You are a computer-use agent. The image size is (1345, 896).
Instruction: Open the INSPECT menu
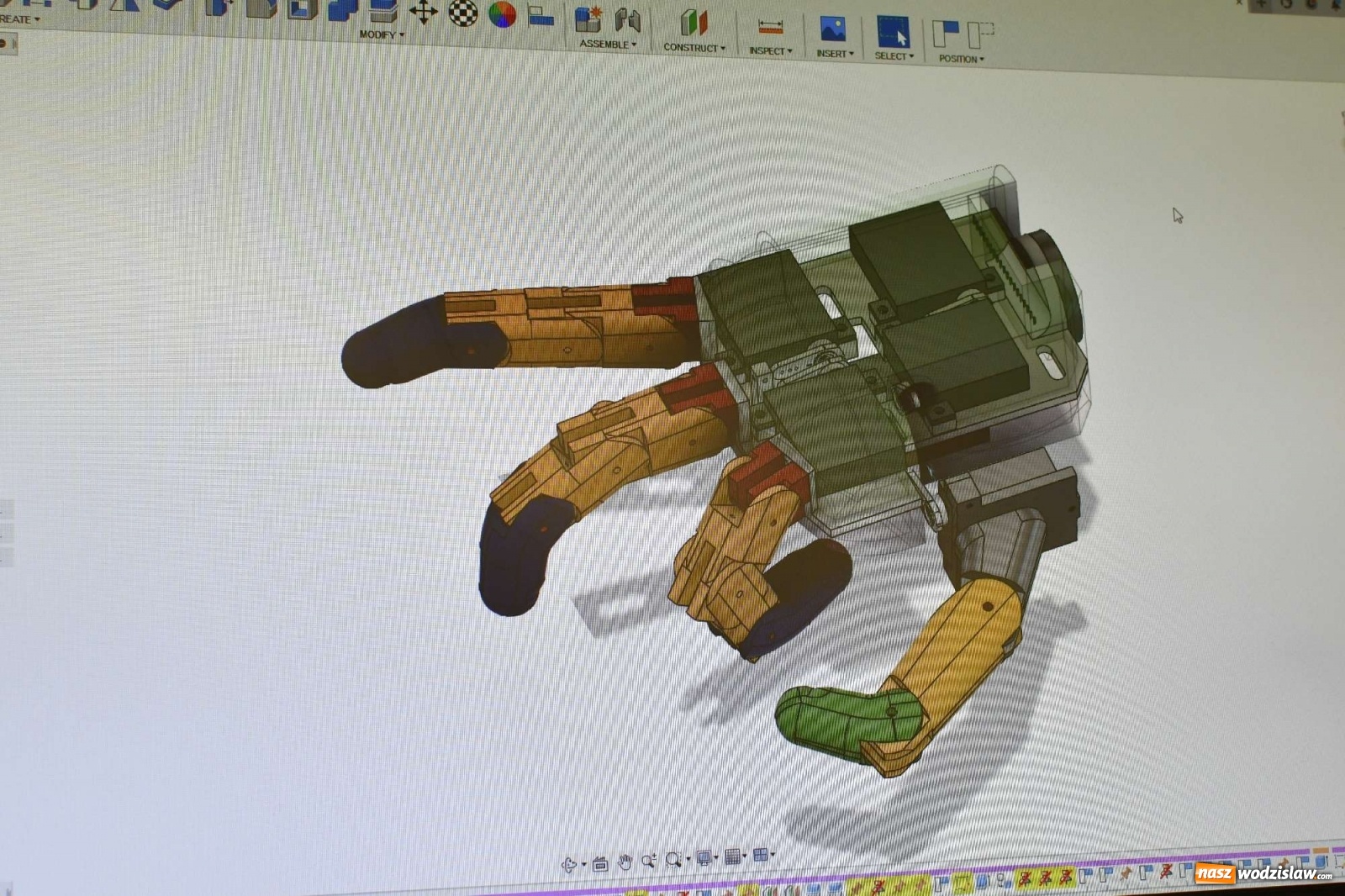(x=770, y=51)
